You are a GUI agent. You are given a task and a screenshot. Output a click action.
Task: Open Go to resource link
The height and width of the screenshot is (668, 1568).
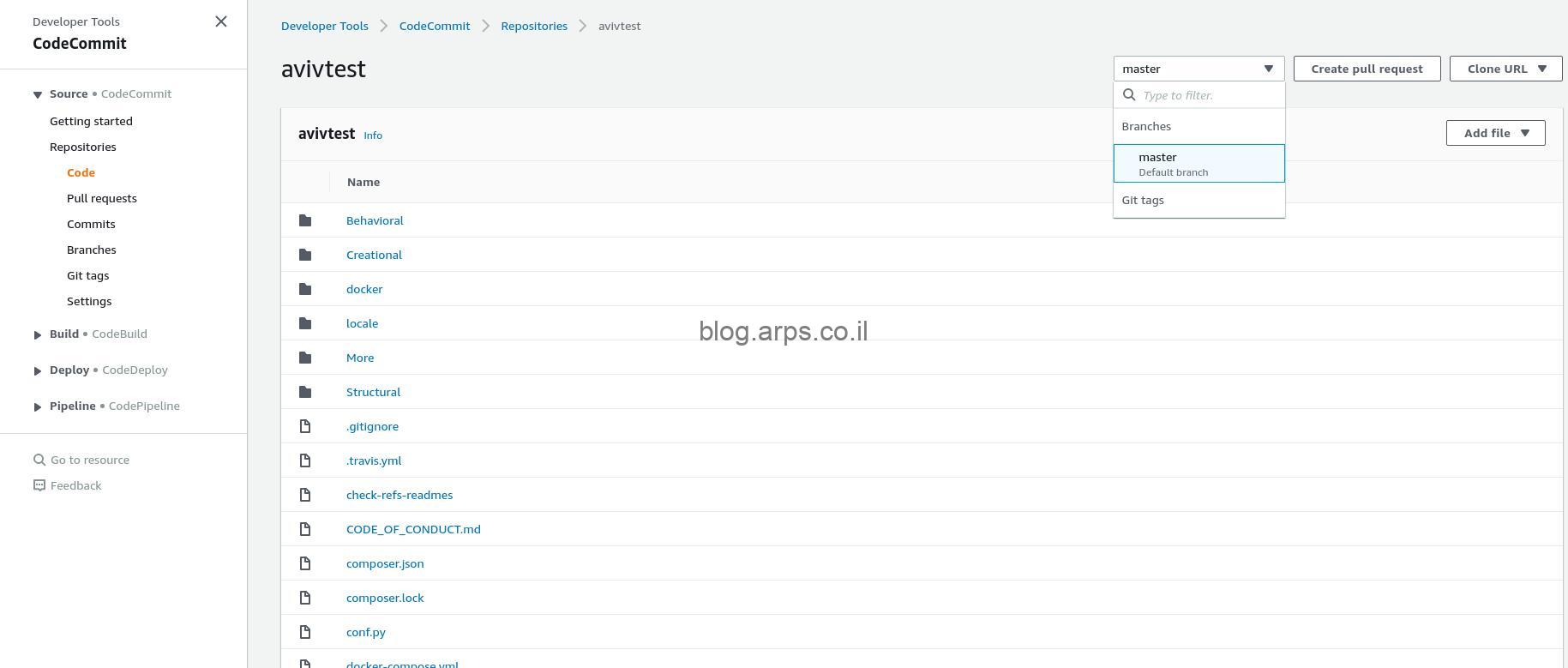click(90, 460)
